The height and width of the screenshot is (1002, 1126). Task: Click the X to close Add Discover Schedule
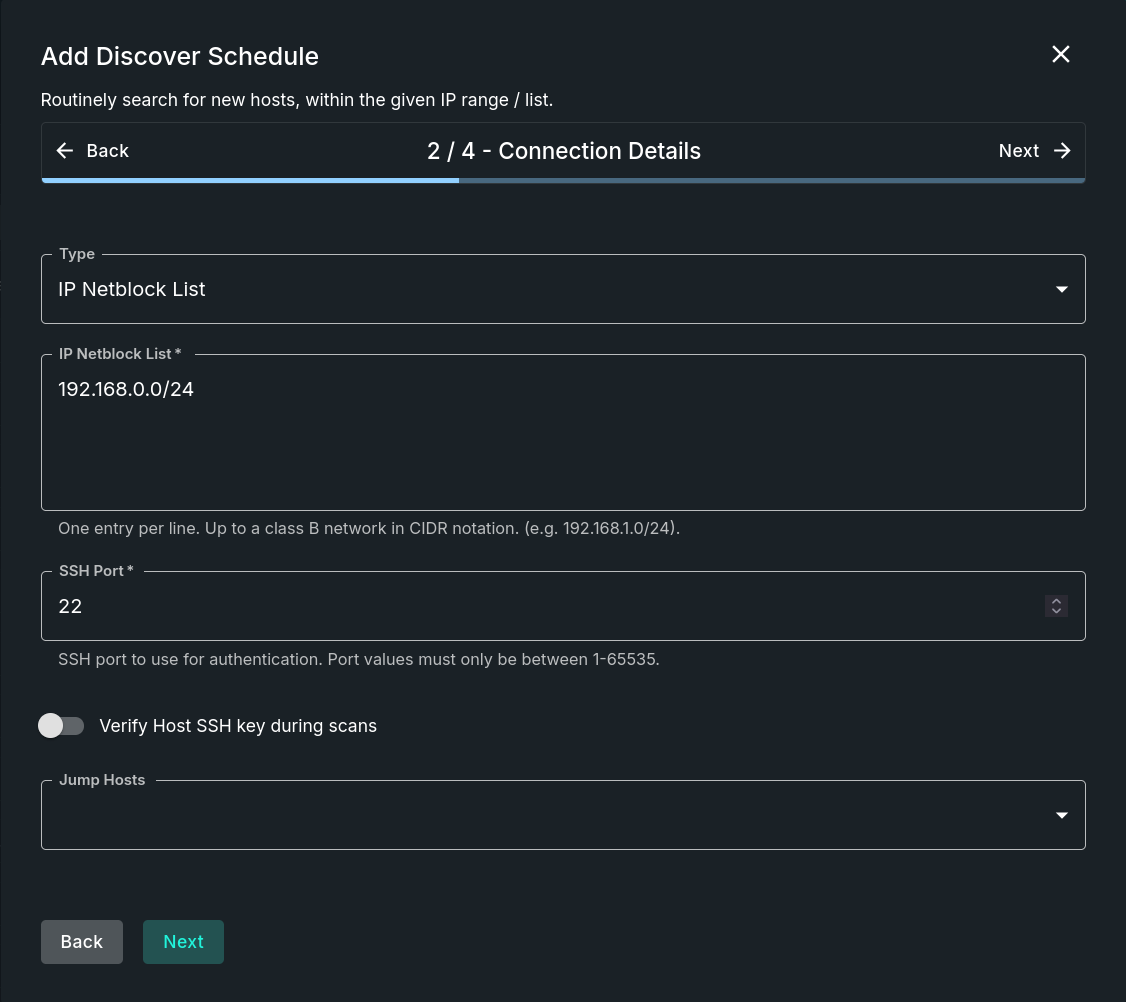click(1060, 54)
